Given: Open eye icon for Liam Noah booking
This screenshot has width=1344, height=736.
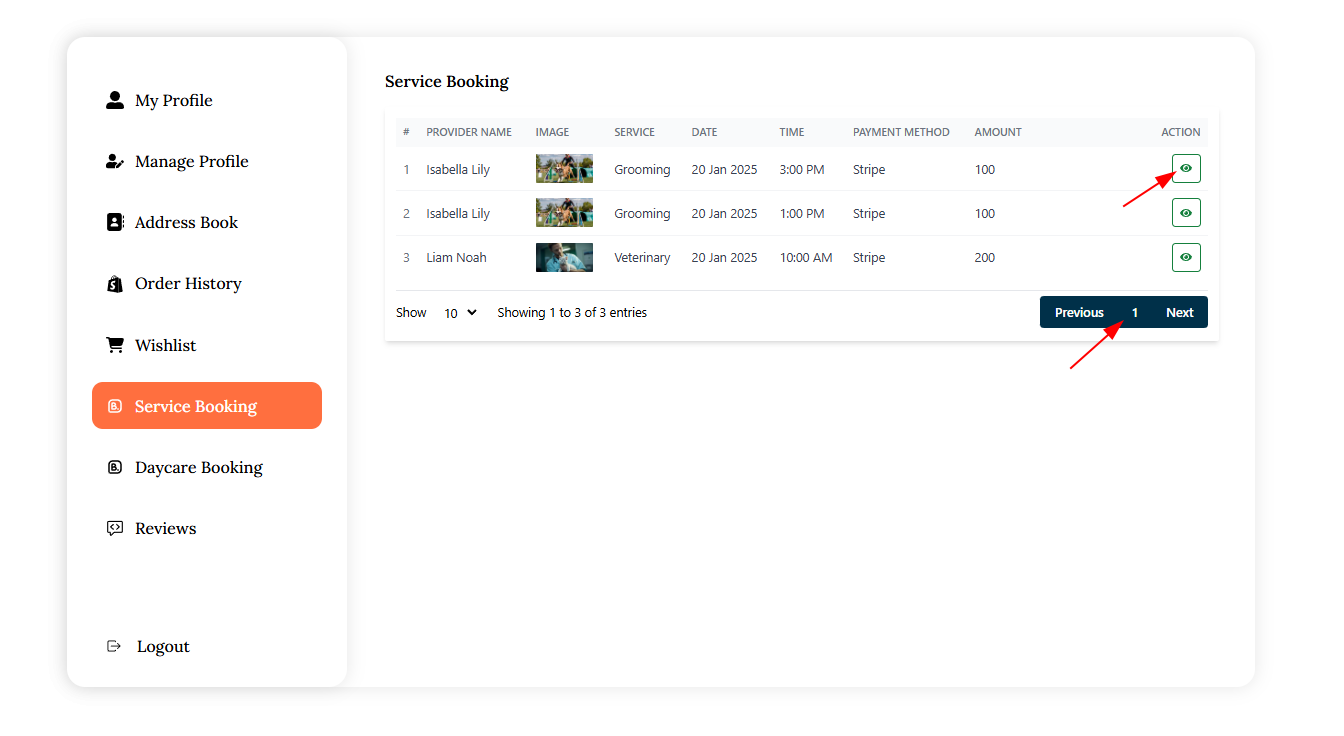Looking at the screenshot, I should tap(1186, 257).
